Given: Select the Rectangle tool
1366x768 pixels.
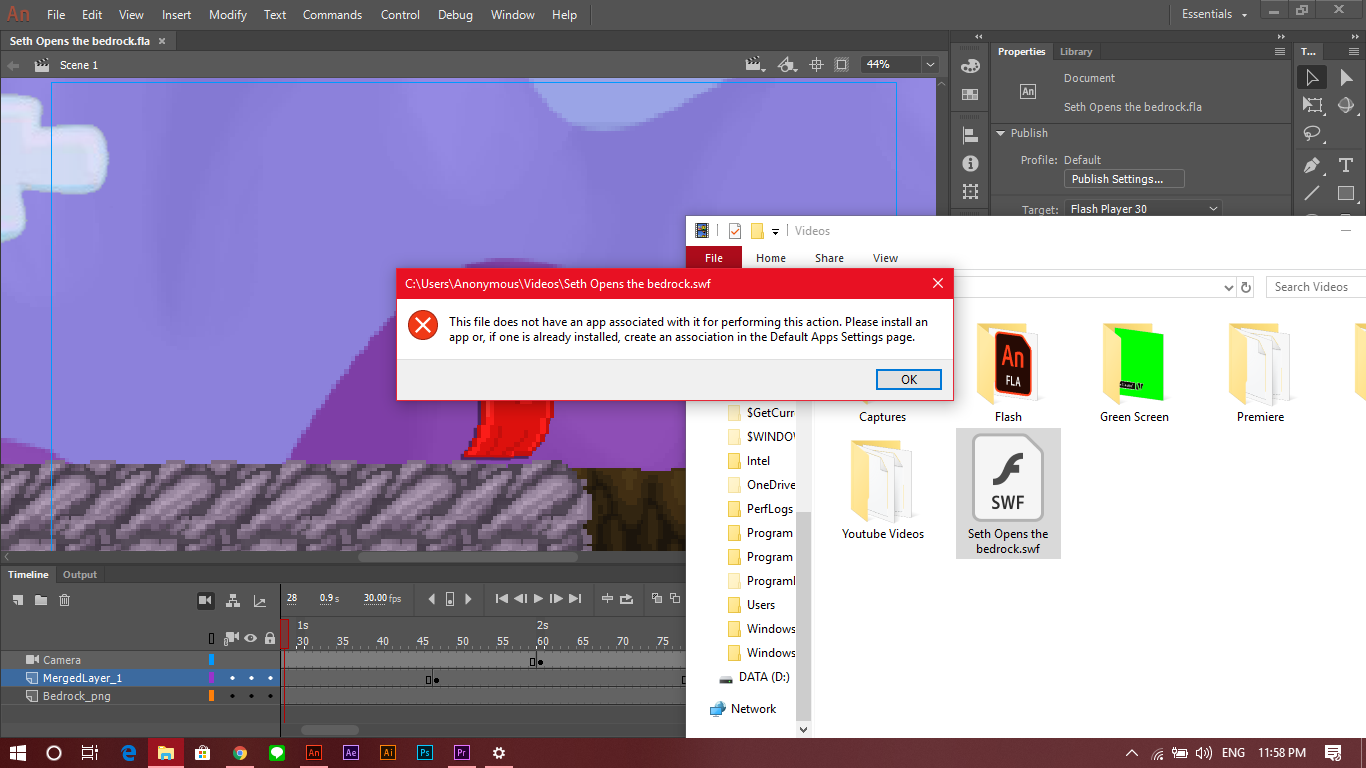Looking at the screenshot, I should click(x=1346, y=193).
